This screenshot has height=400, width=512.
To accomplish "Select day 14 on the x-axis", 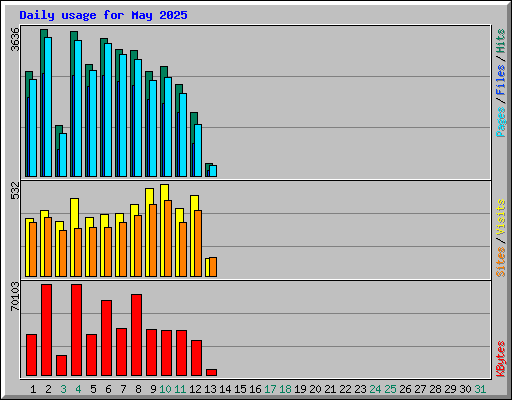I will coord(225,389).
